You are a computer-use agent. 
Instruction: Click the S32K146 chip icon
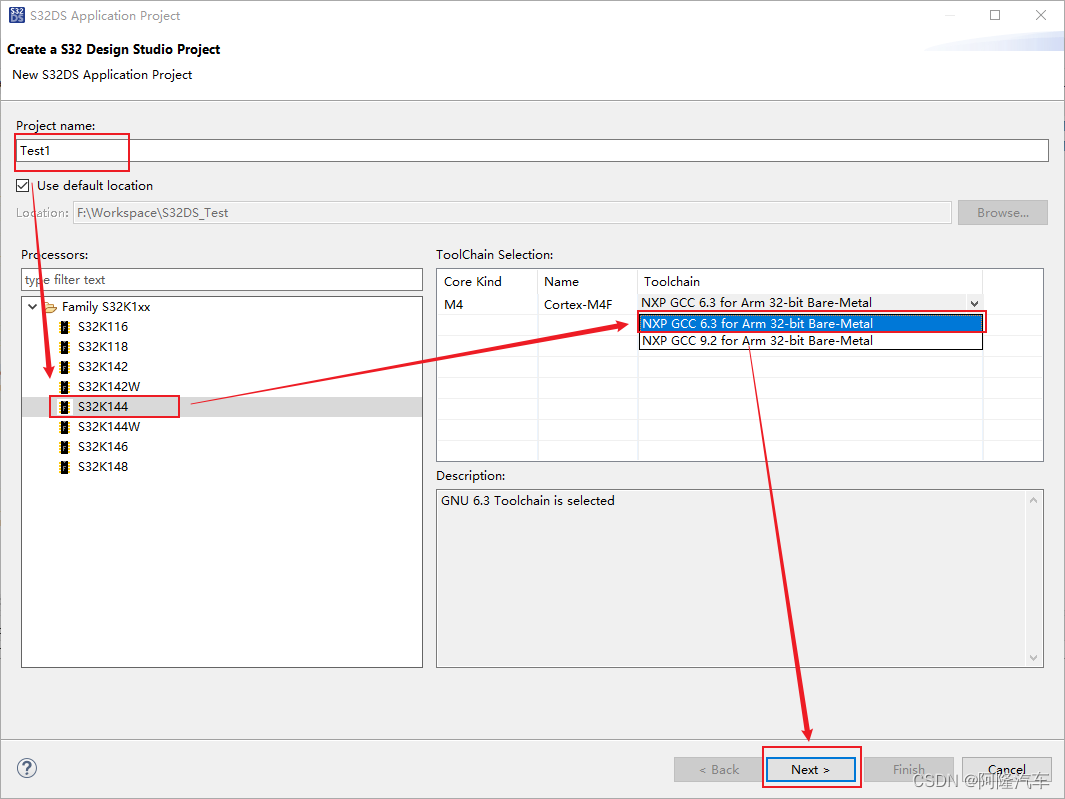pos(65,447)
